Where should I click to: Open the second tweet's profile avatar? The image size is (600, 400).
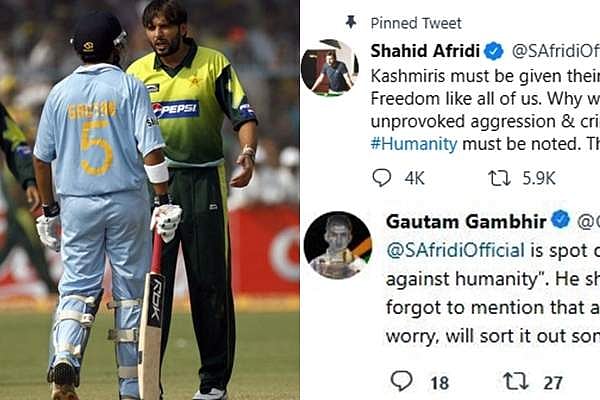(x=338, y=245)
